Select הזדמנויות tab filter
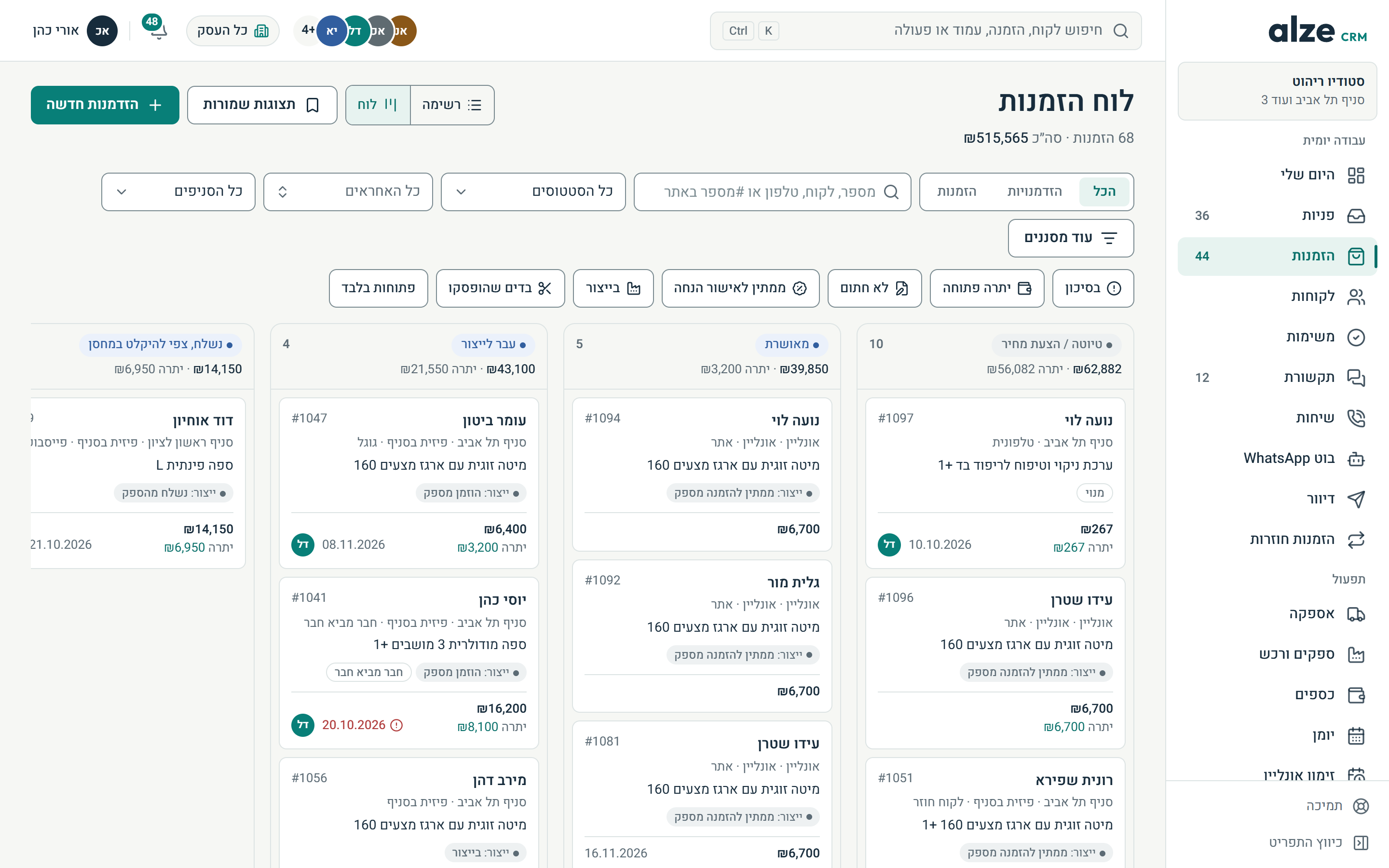Image resolution: width=1389 pixels, height=868 pixels. coord(1035,192)
